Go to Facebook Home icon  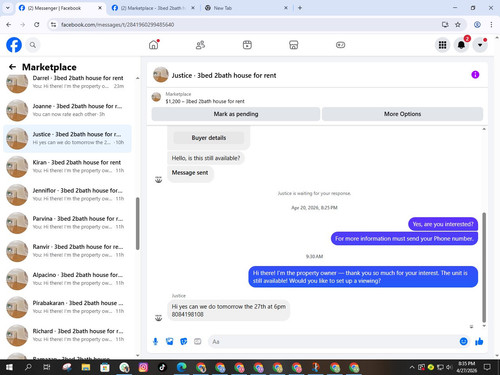pyautogui.click(x=154, y=45)
